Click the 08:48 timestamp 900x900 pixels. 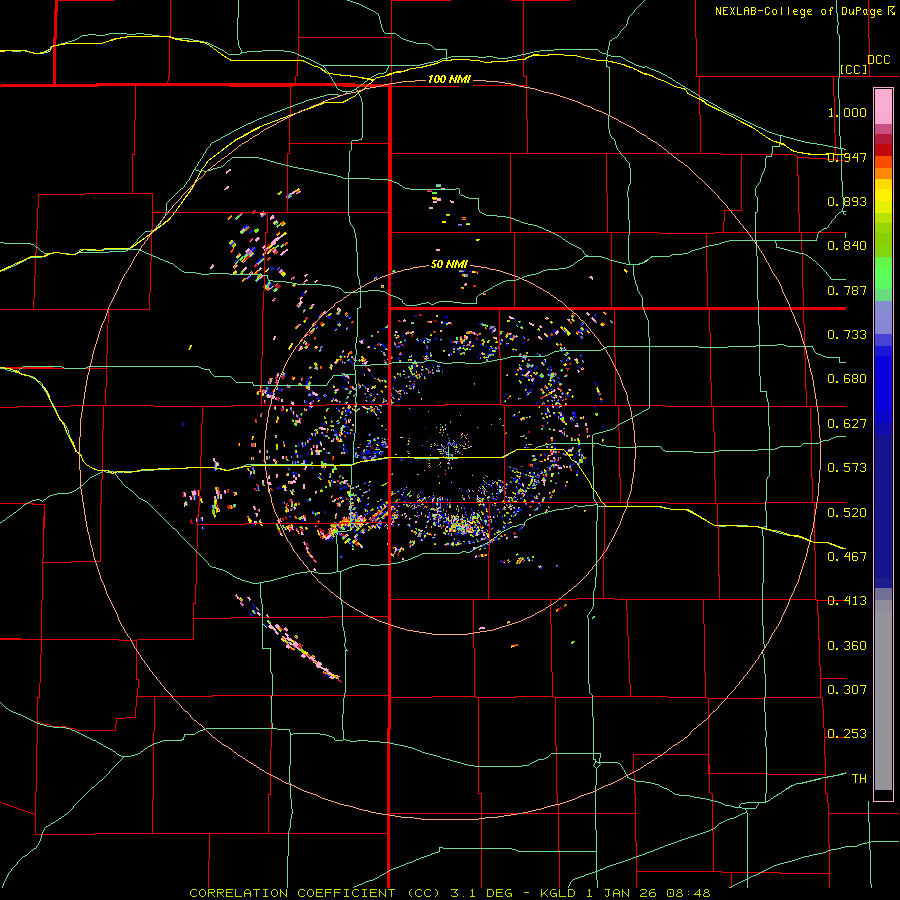point(688,893)
